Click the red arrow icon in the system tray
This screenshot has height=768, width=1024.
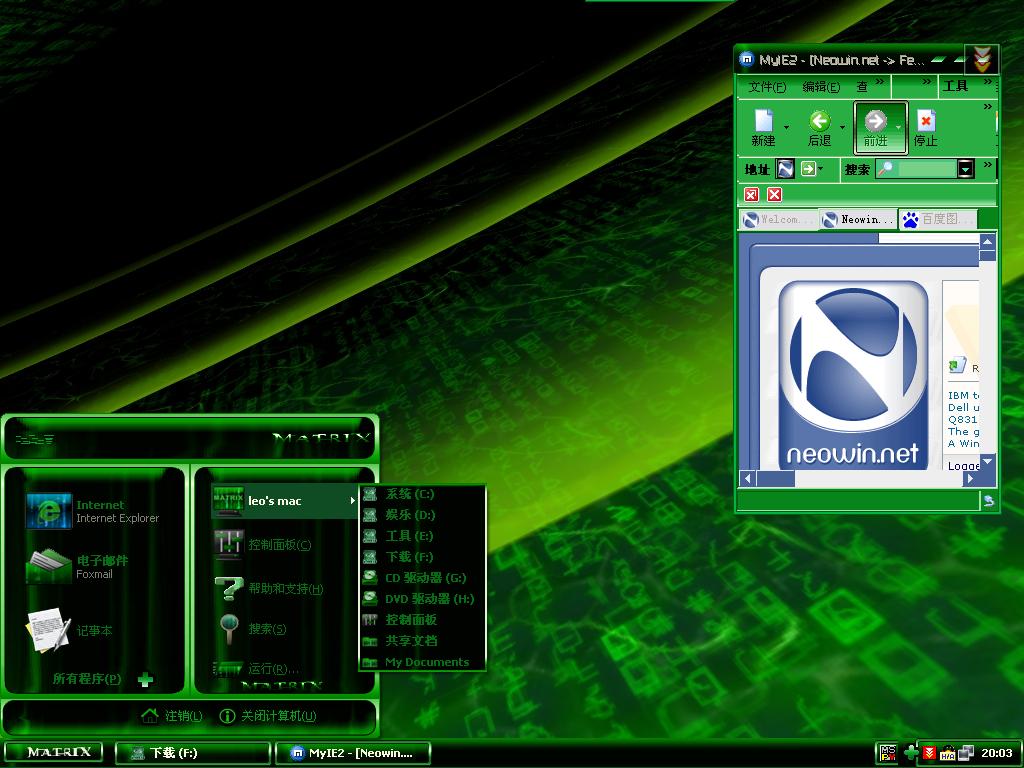point(929,753)
